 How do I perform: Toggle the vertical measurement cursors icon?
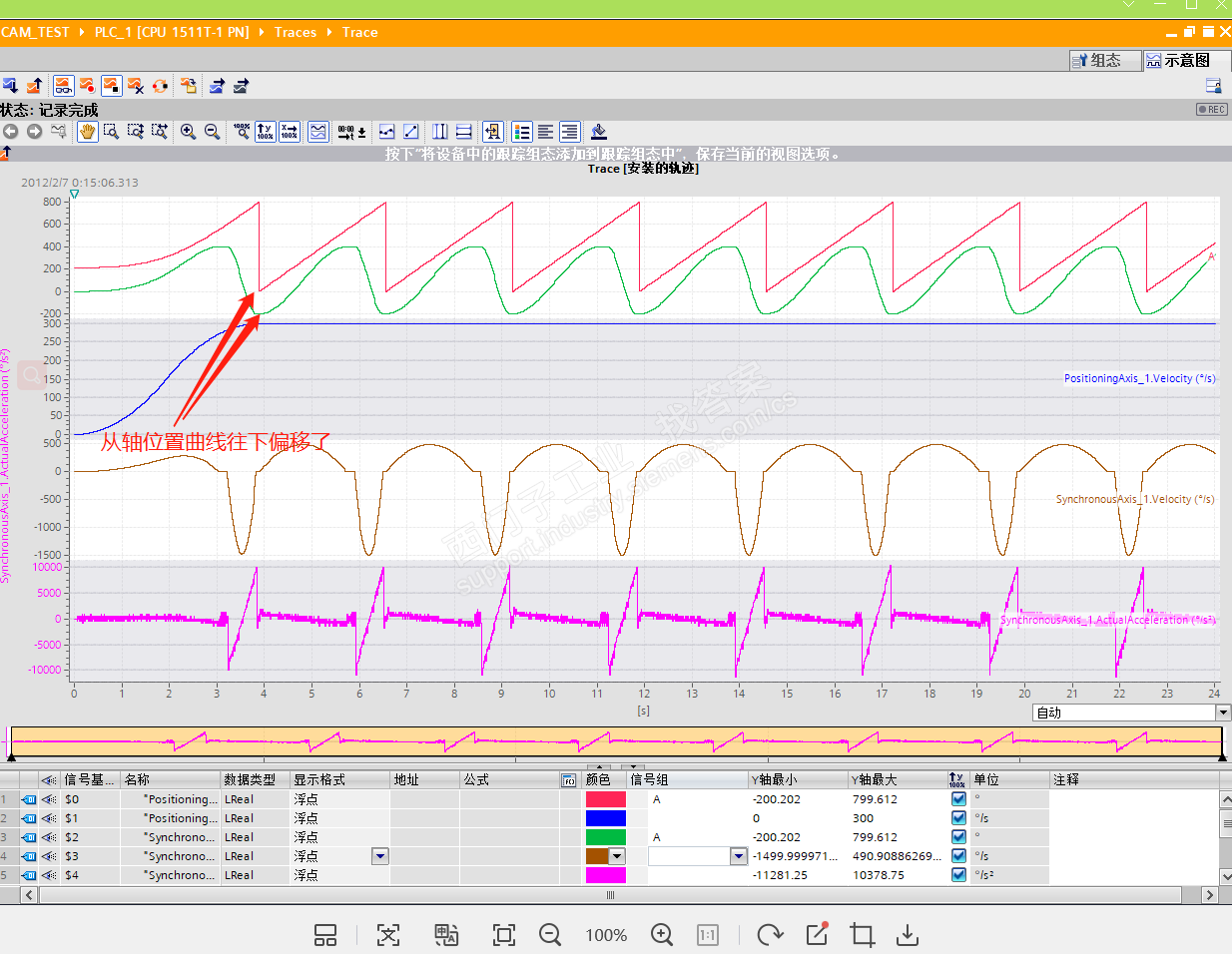coord(439,132)
